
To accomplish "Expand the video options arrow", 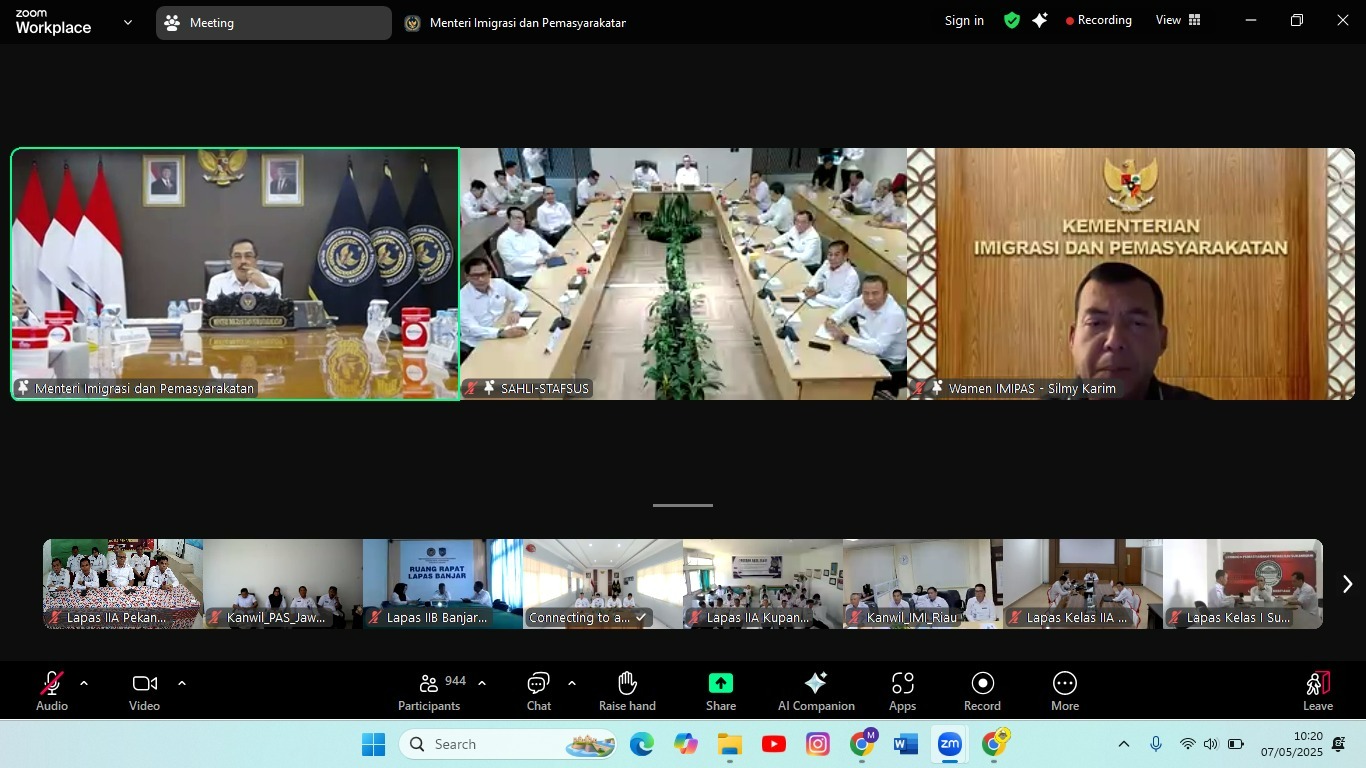I will [182, 683].
